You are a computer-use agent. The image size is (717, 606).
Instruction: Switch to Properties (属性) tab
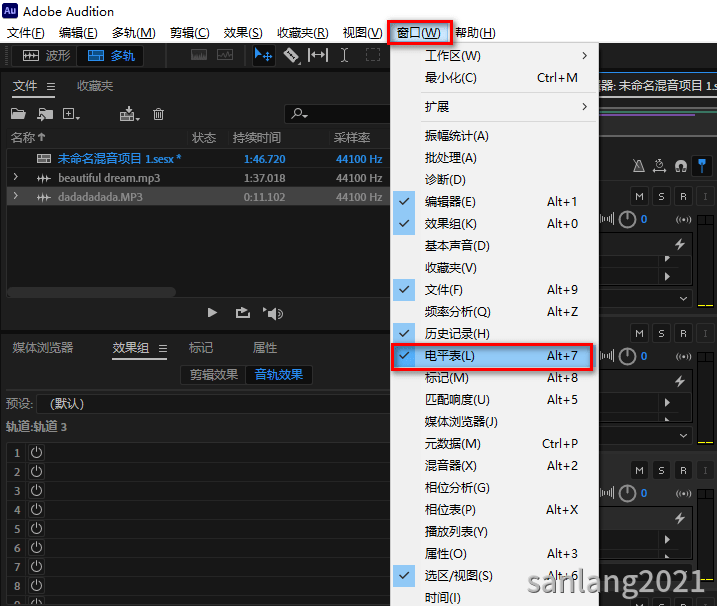coord(265,348)
